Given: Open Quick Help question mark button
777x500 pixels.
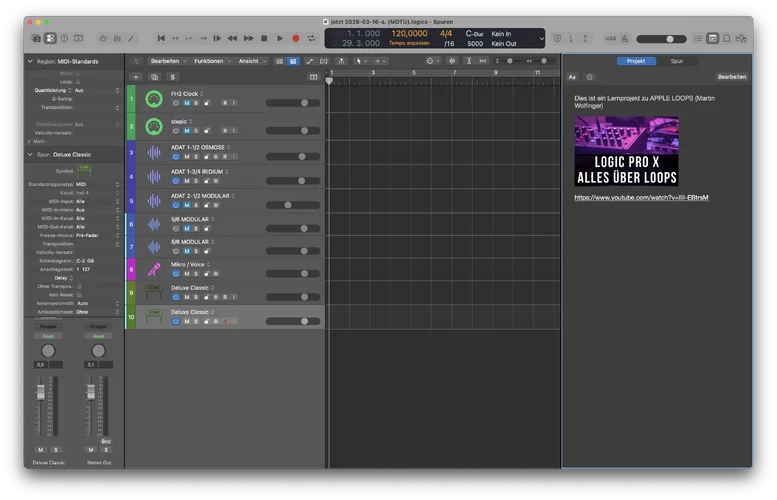Looking at the screenshot, I should (x=64, y=38).
